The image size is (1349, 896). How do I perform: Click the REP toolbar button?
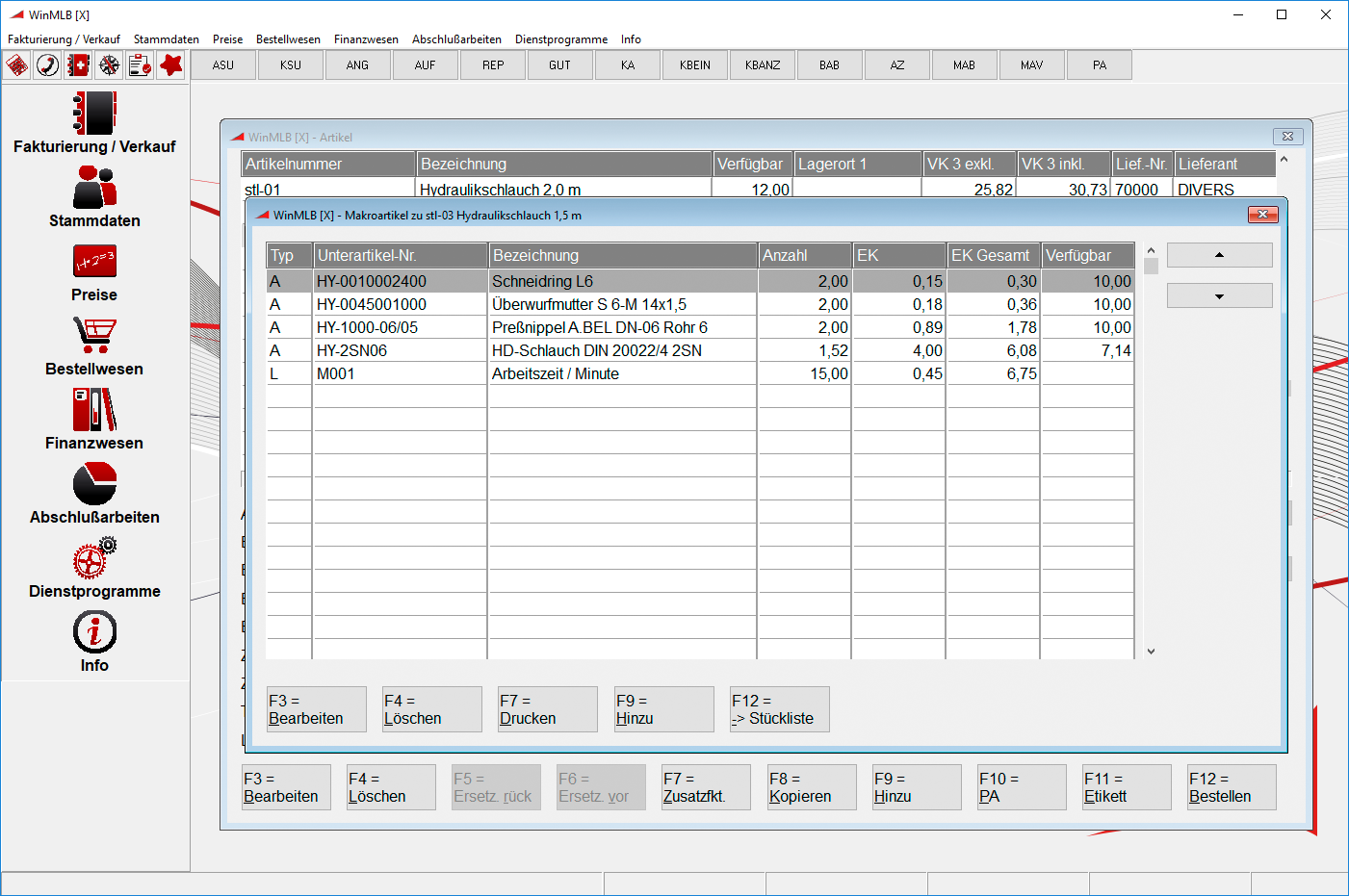click(x=493, y=65)
